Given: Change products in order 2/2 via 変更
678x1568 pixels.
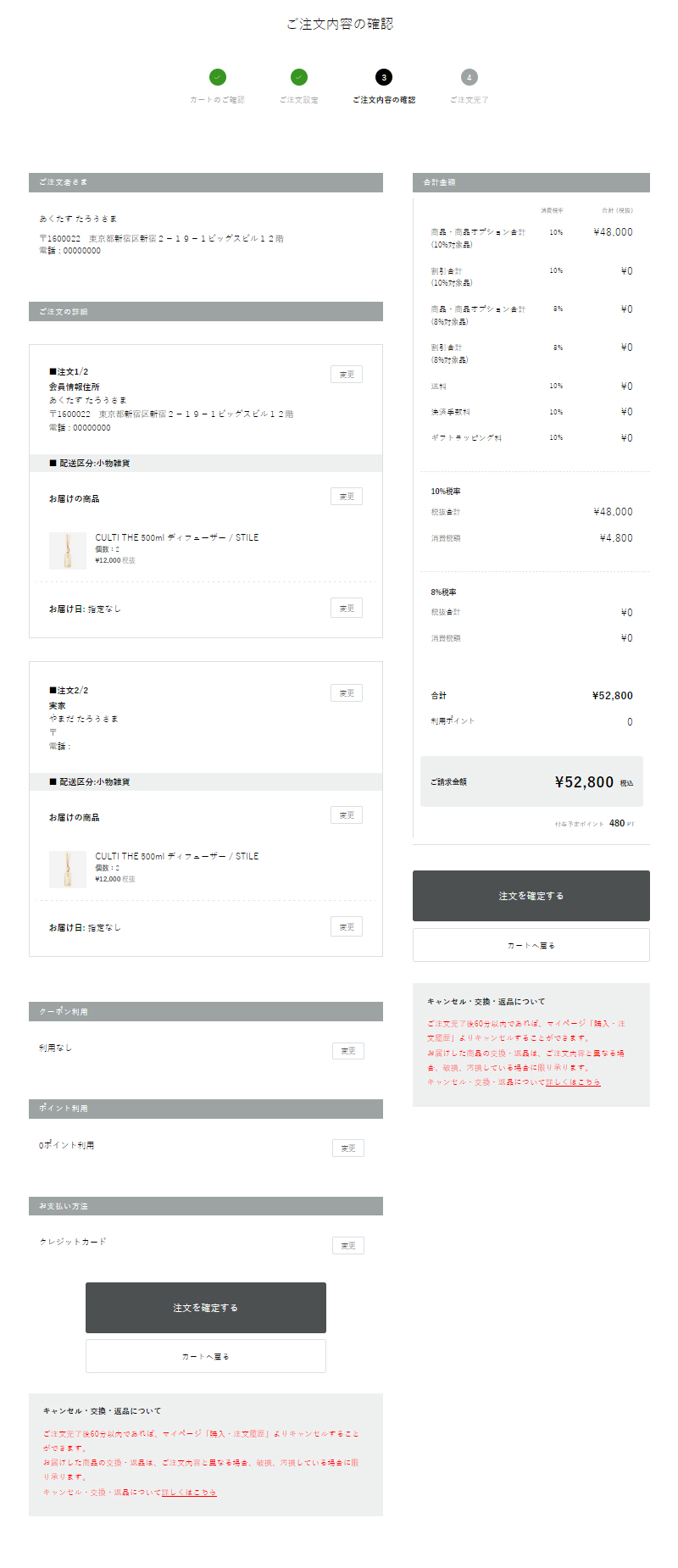Looking at the screenshot, I should [x=347, y=815].
